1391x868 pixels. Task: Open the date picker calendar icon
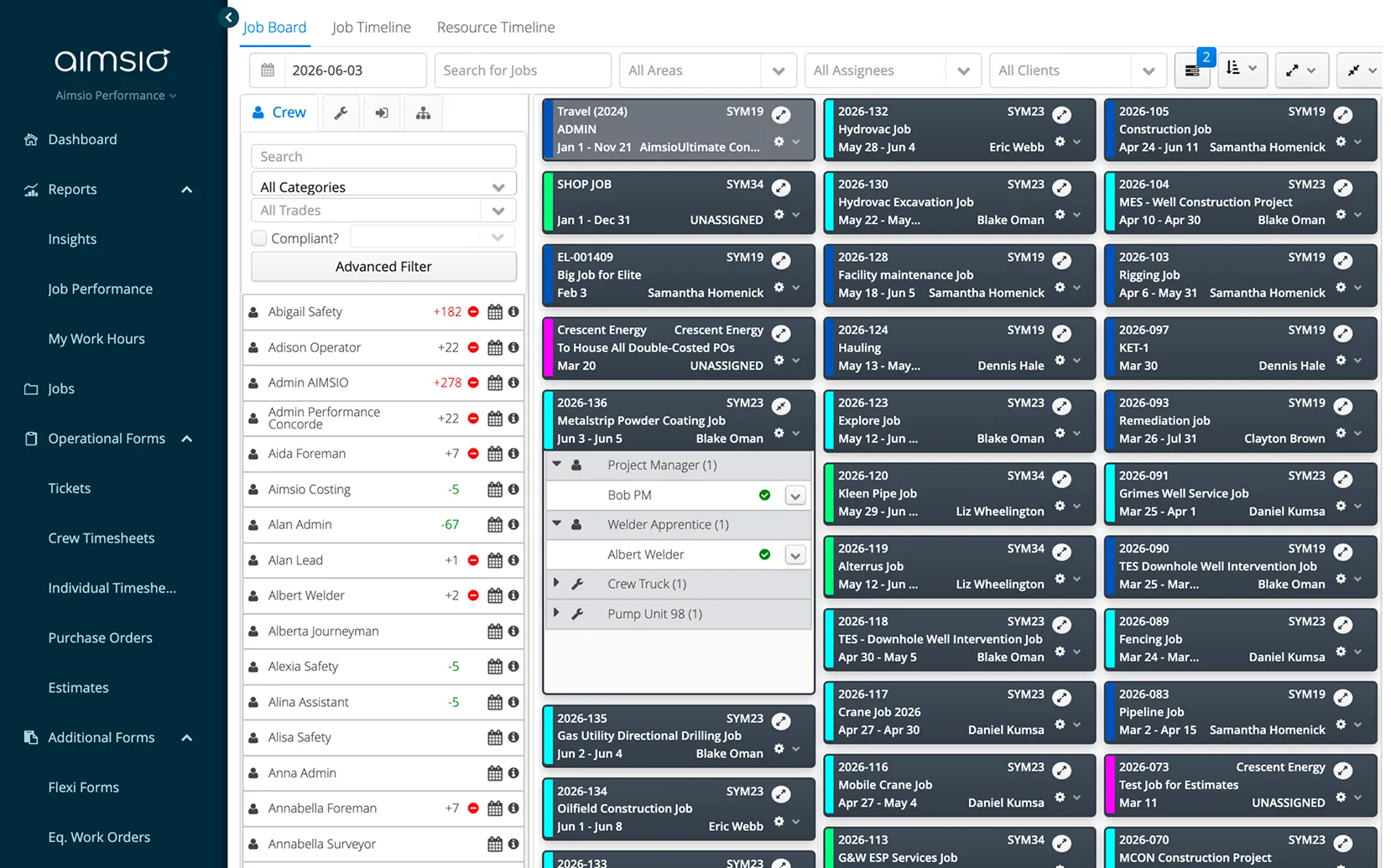tap(268, 70)
